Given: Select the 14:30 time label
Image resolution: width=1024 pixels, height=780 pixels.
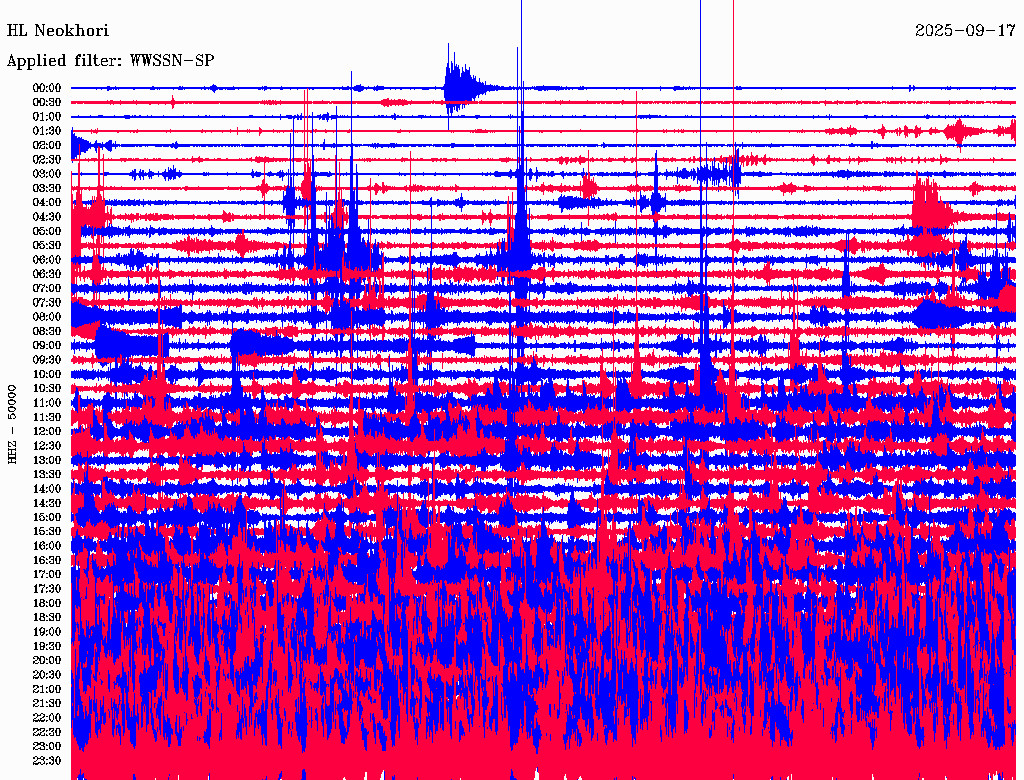Looking at the screenshot, I should (47, 503).
